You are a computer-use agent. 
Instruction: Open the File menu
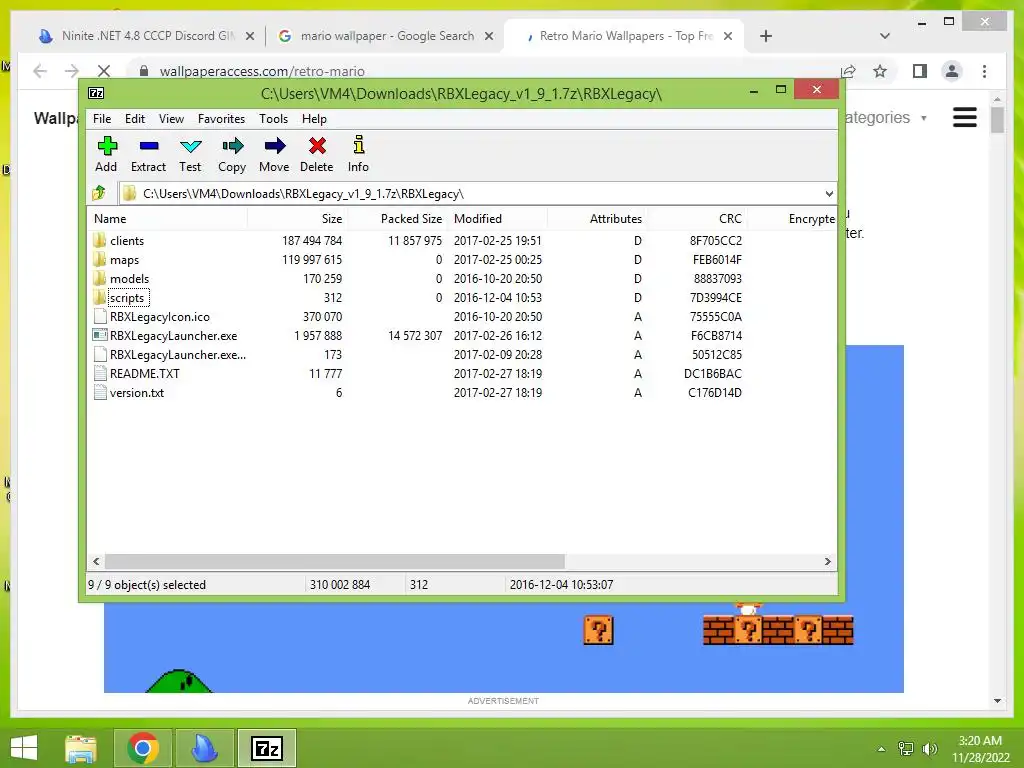tap(102, 119)
